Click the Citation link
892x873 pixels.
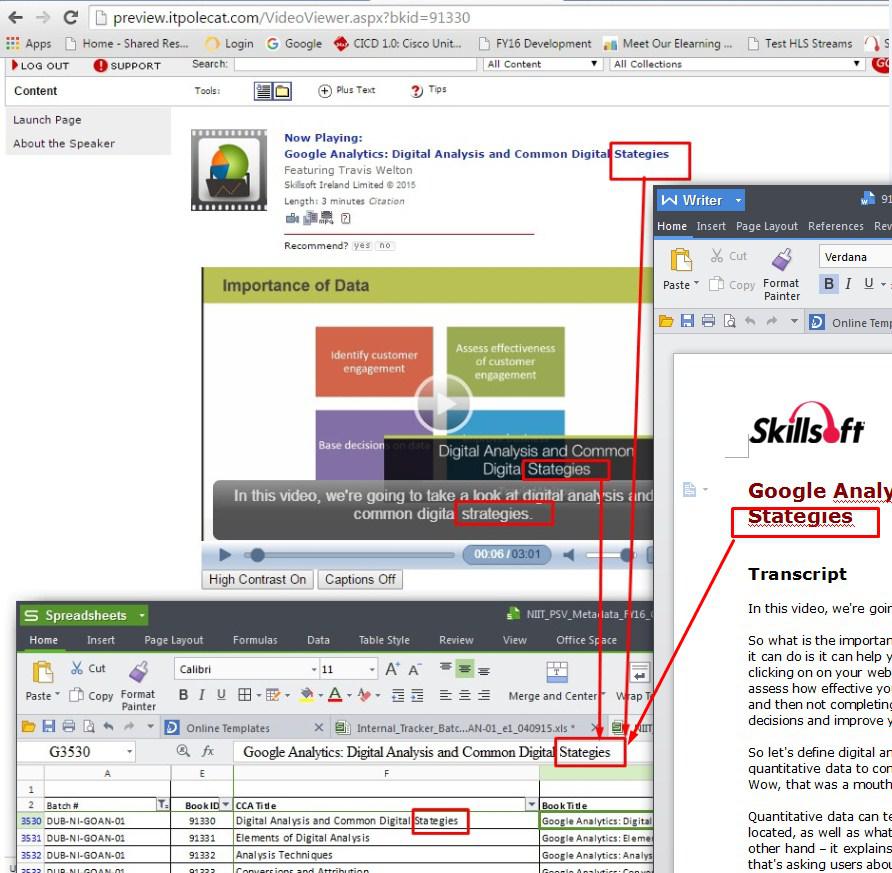click(386, 201)
